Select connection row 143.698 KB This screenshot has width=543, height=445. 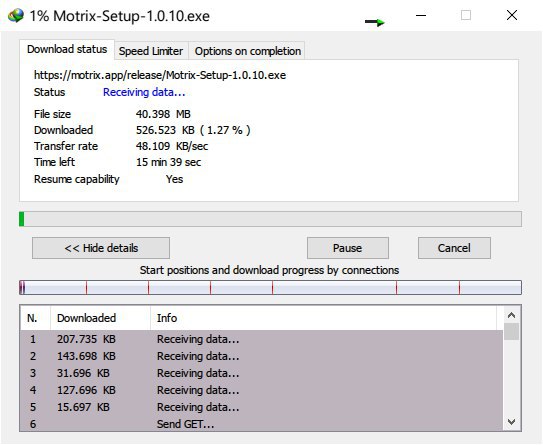(261, 356)
